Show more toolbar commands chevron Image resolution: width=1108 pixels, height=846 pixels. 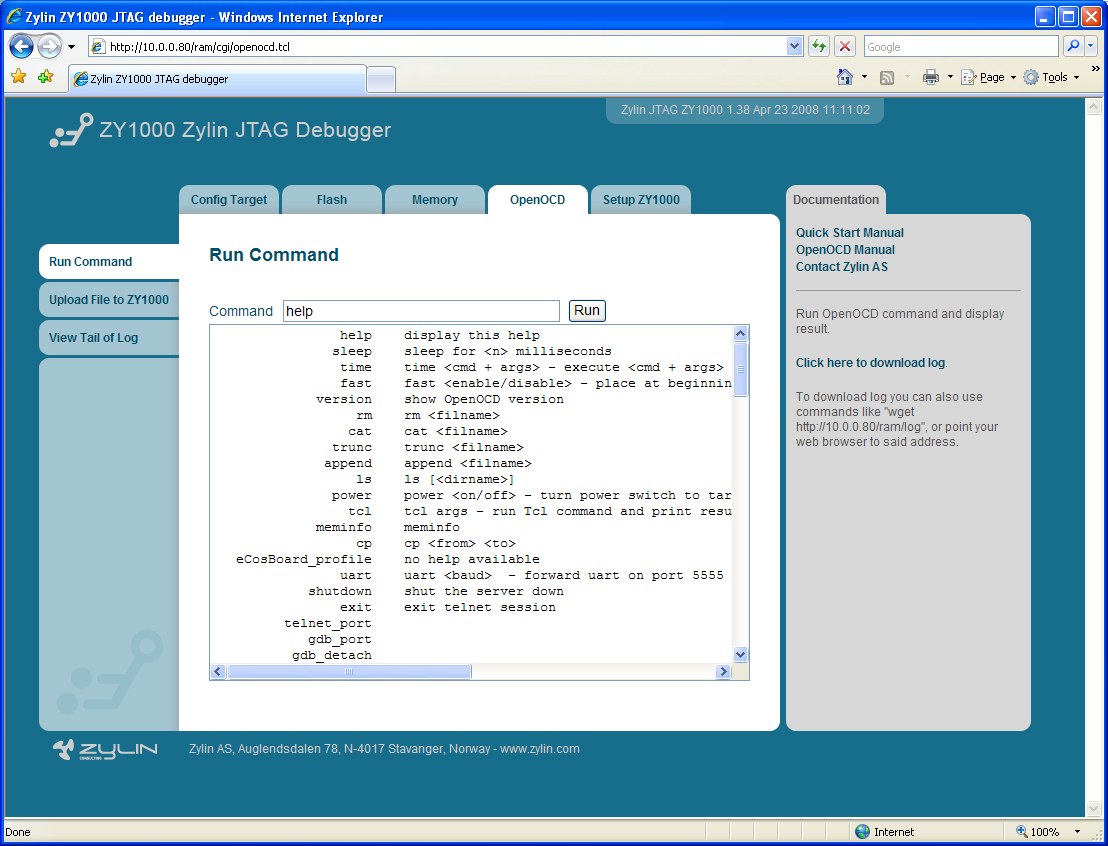pos(1095,69)
